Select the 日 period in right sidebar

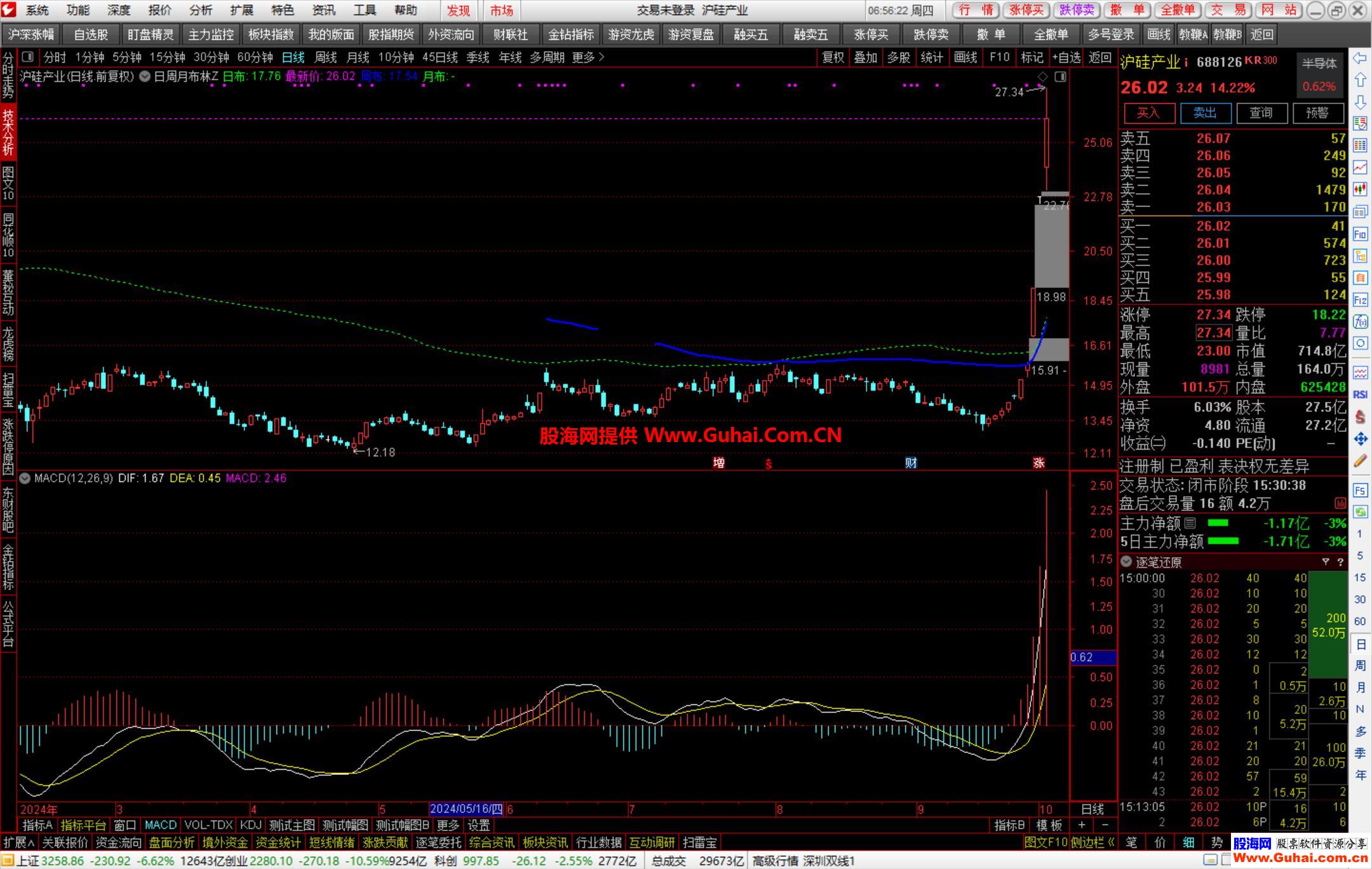[x=1360, y=645]
